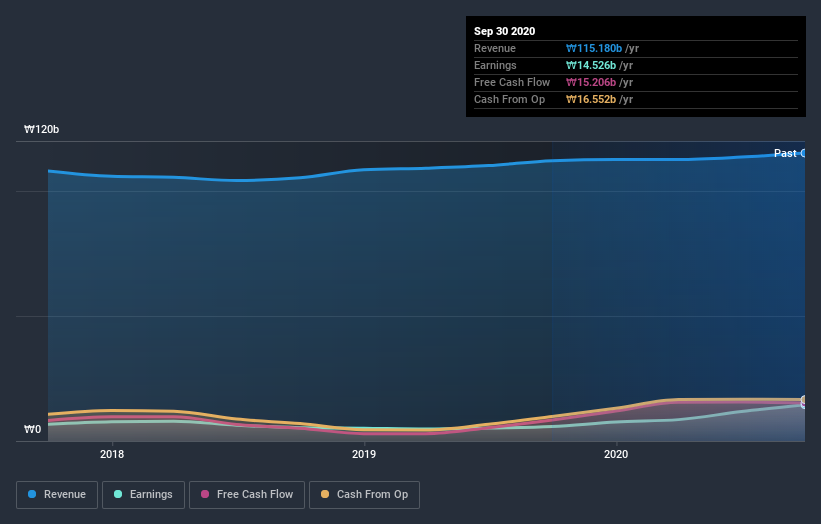
Task: Click the 2020 x-axis label
Action: pos(616,454)
